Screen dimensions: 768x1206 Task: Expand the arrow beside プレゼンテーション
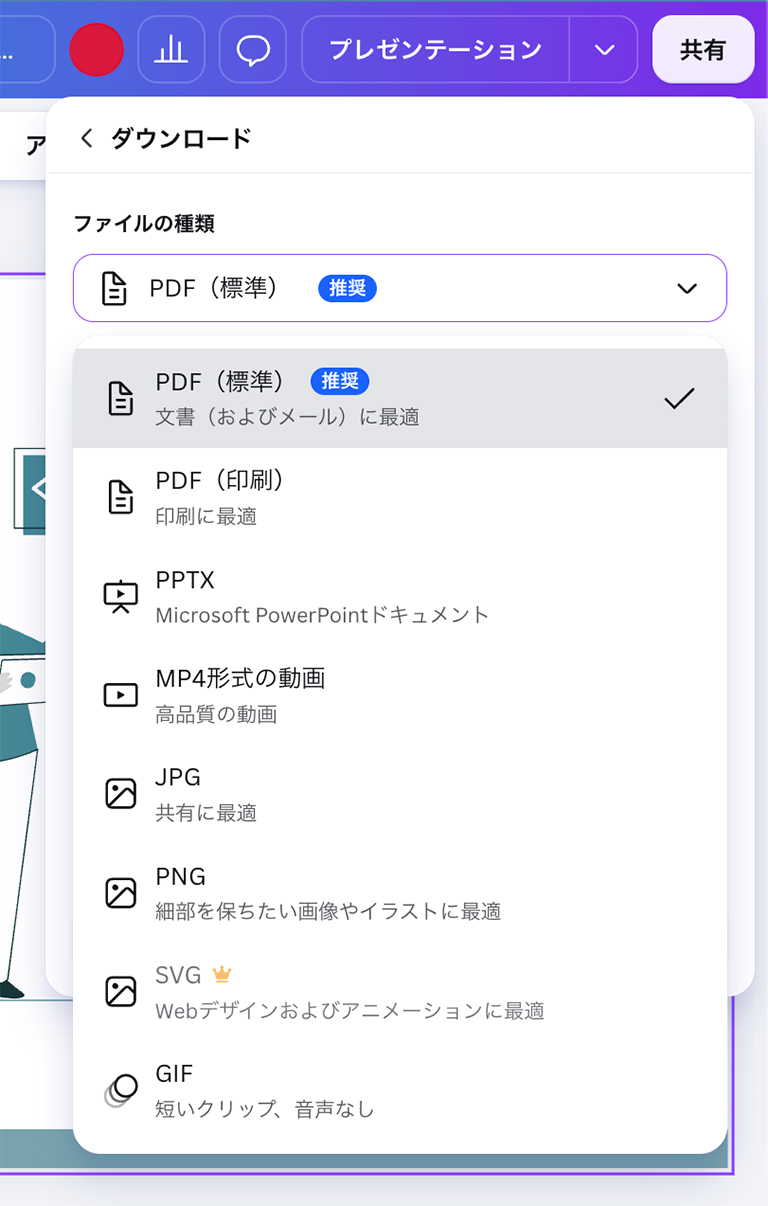(603, 49)
